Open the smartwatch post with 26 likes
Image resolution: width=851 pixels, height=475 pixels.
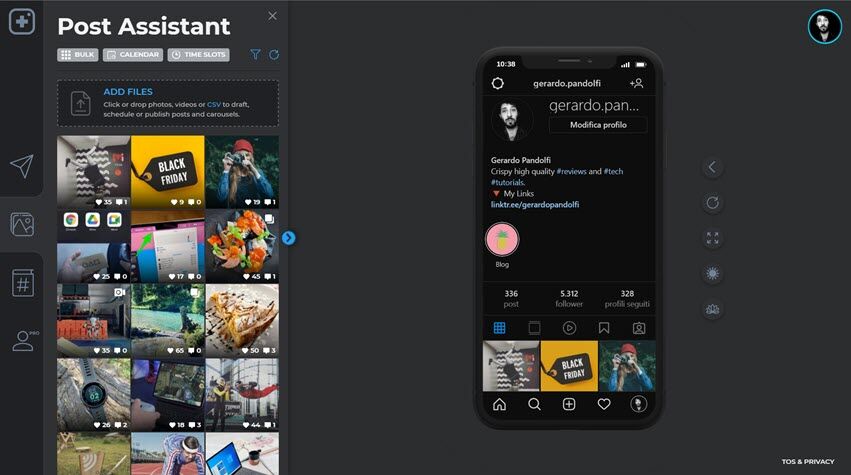click(93, 394)
